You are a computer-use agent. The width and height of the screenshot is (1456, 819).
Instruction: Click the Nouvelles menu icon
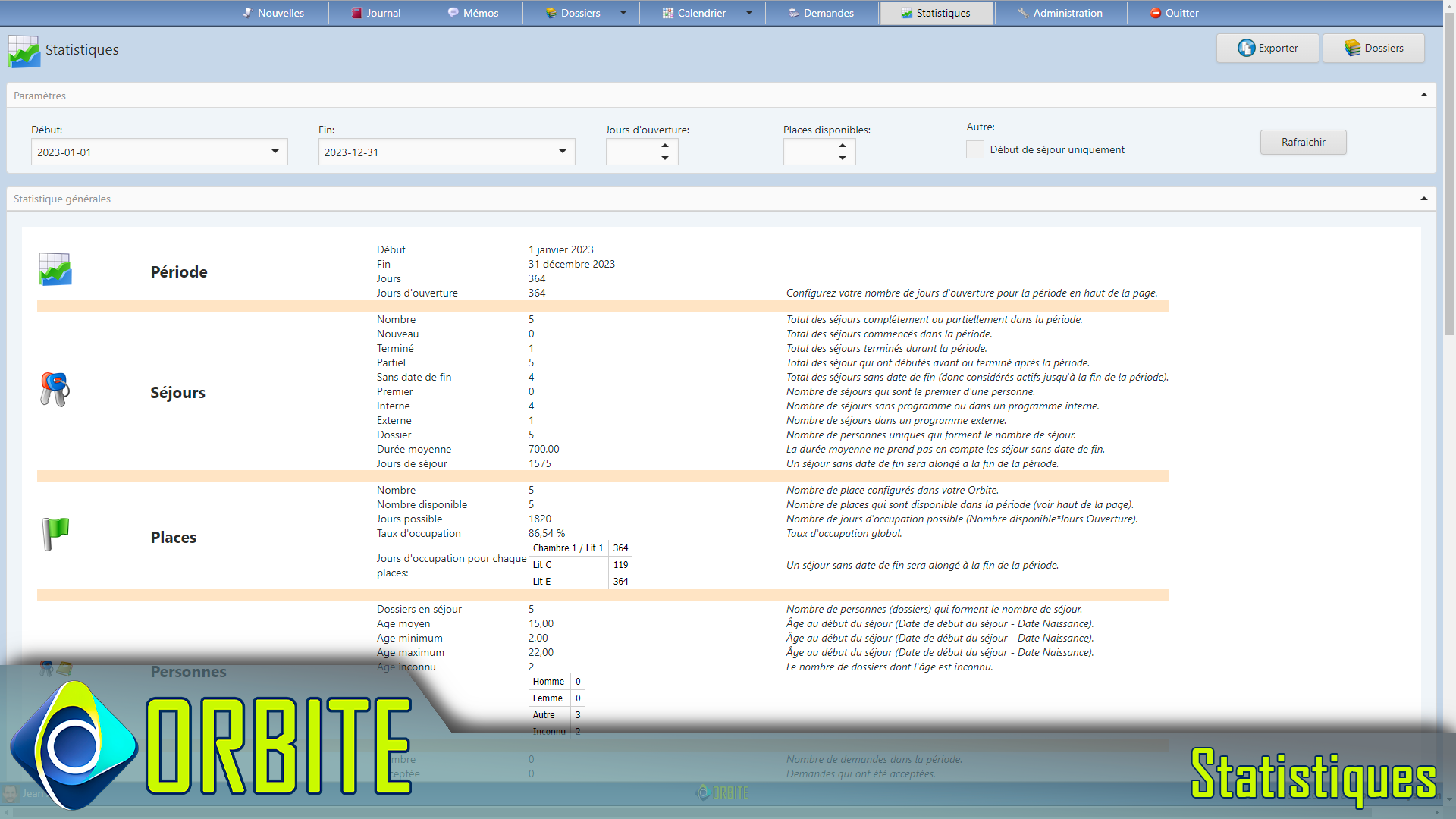[247, 13]
